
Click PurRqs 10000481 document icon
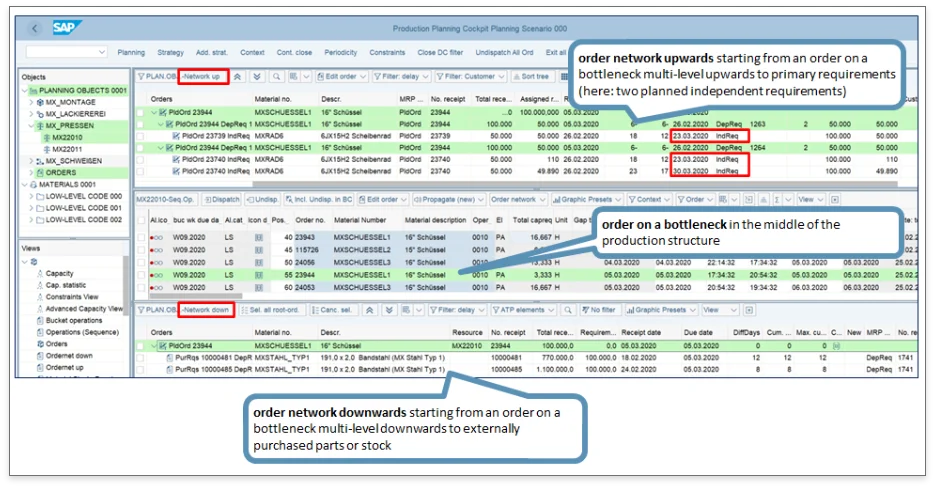tap(169, 358)
